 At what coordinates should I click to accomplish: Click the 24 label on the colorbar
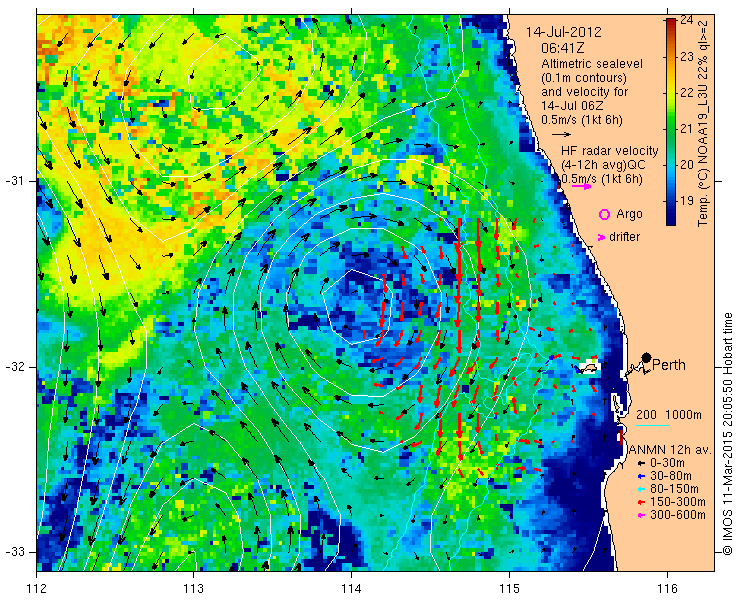[x=687, y=21]
